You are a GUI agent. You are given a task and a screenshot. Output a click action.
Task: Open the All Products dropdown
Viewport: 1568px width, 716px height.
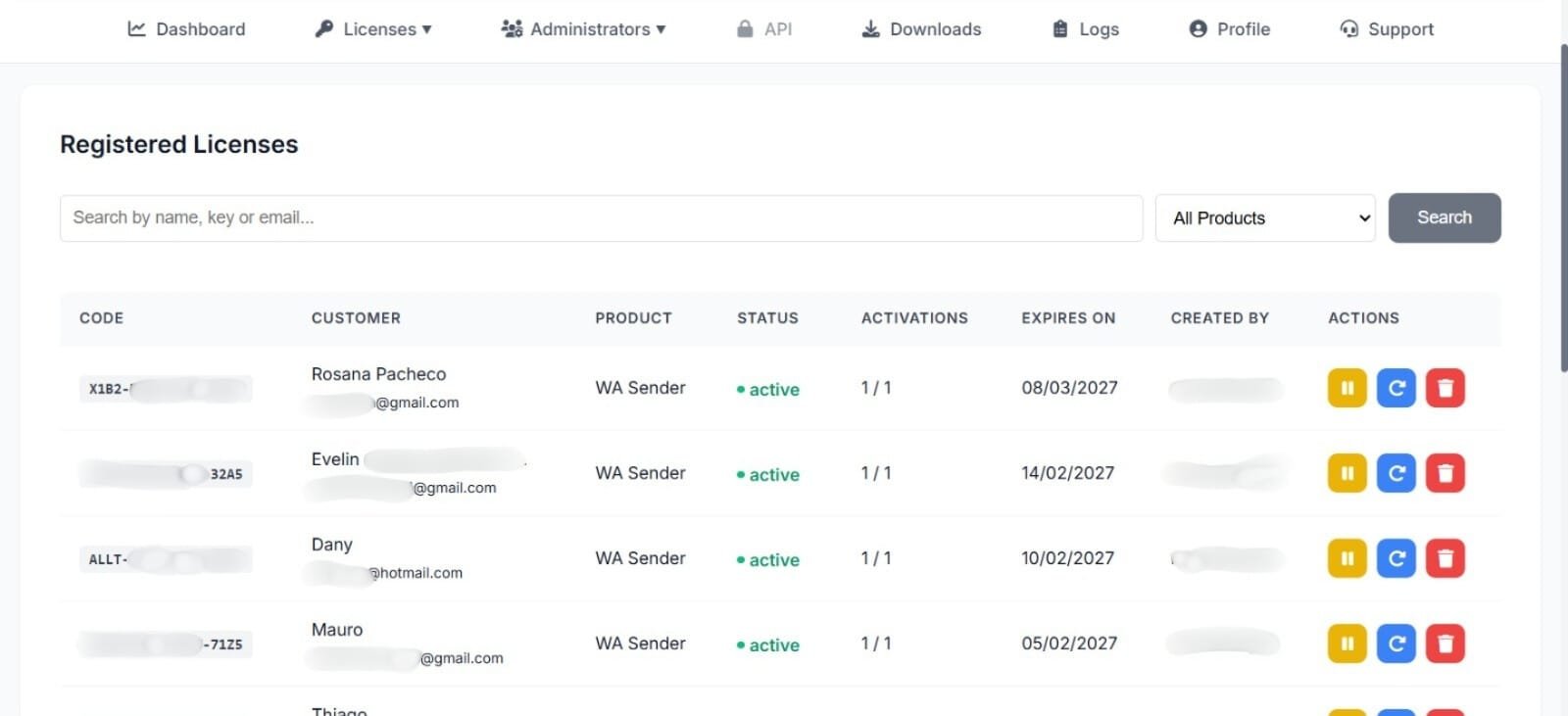click(1264, 218)
